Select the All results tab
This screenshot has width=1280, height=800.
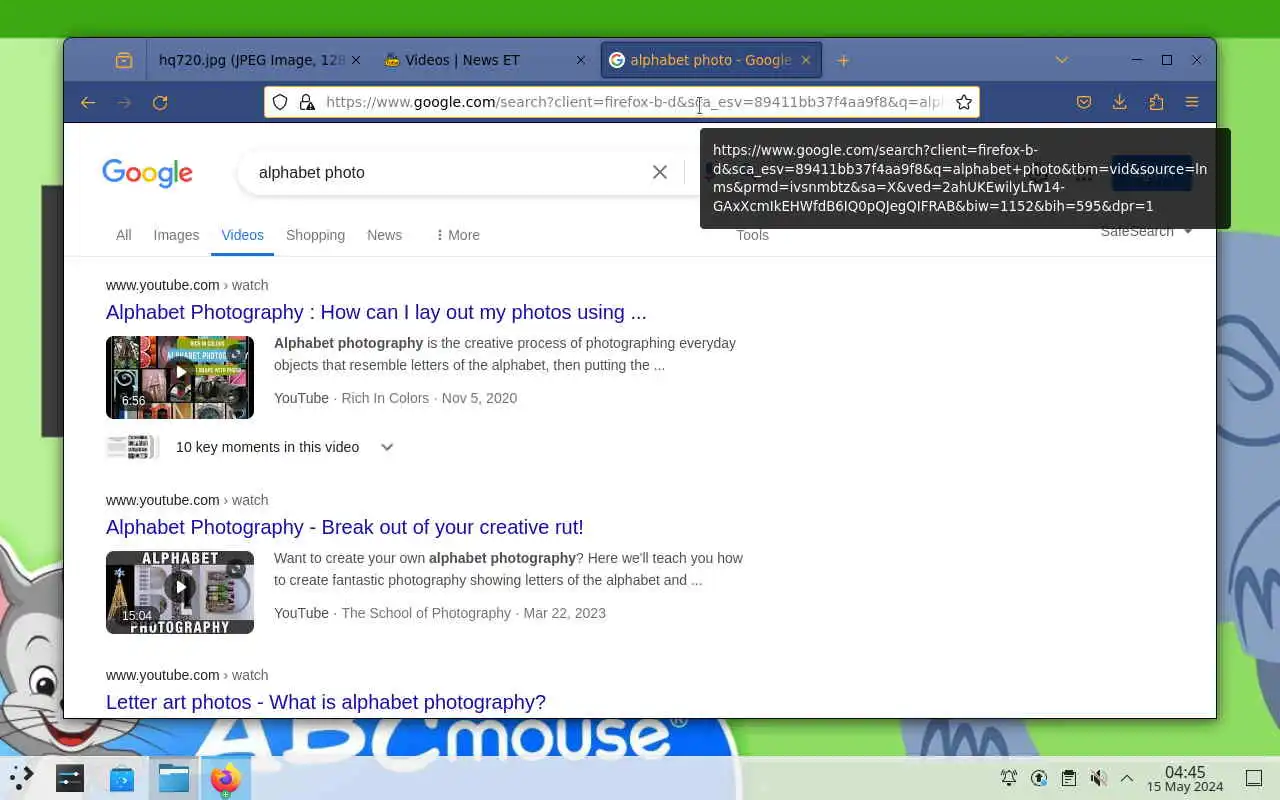(123, 235)
